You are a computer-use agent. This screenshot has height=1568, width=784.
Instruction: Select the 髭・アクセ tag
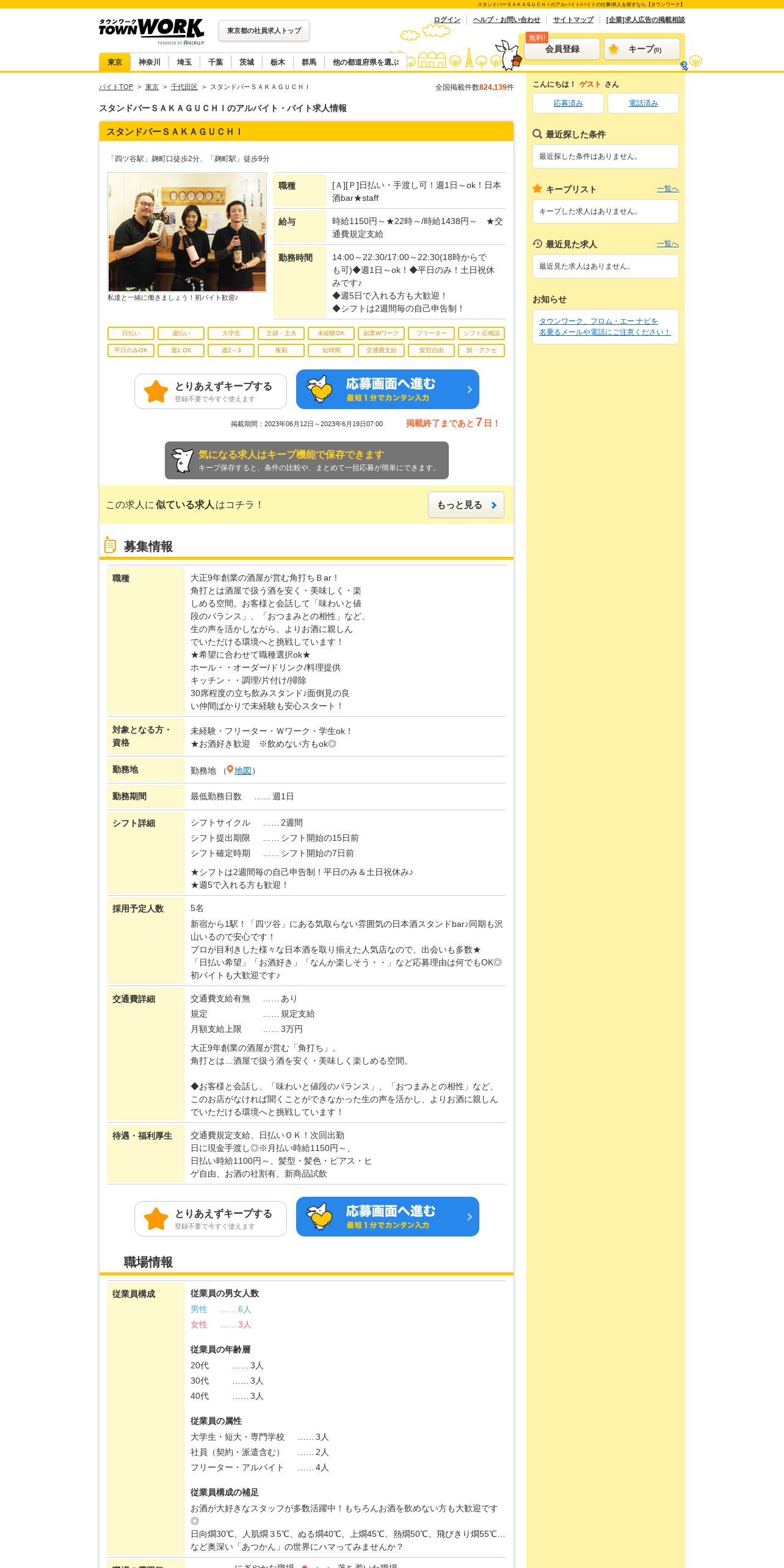click(x=482, y=350)
